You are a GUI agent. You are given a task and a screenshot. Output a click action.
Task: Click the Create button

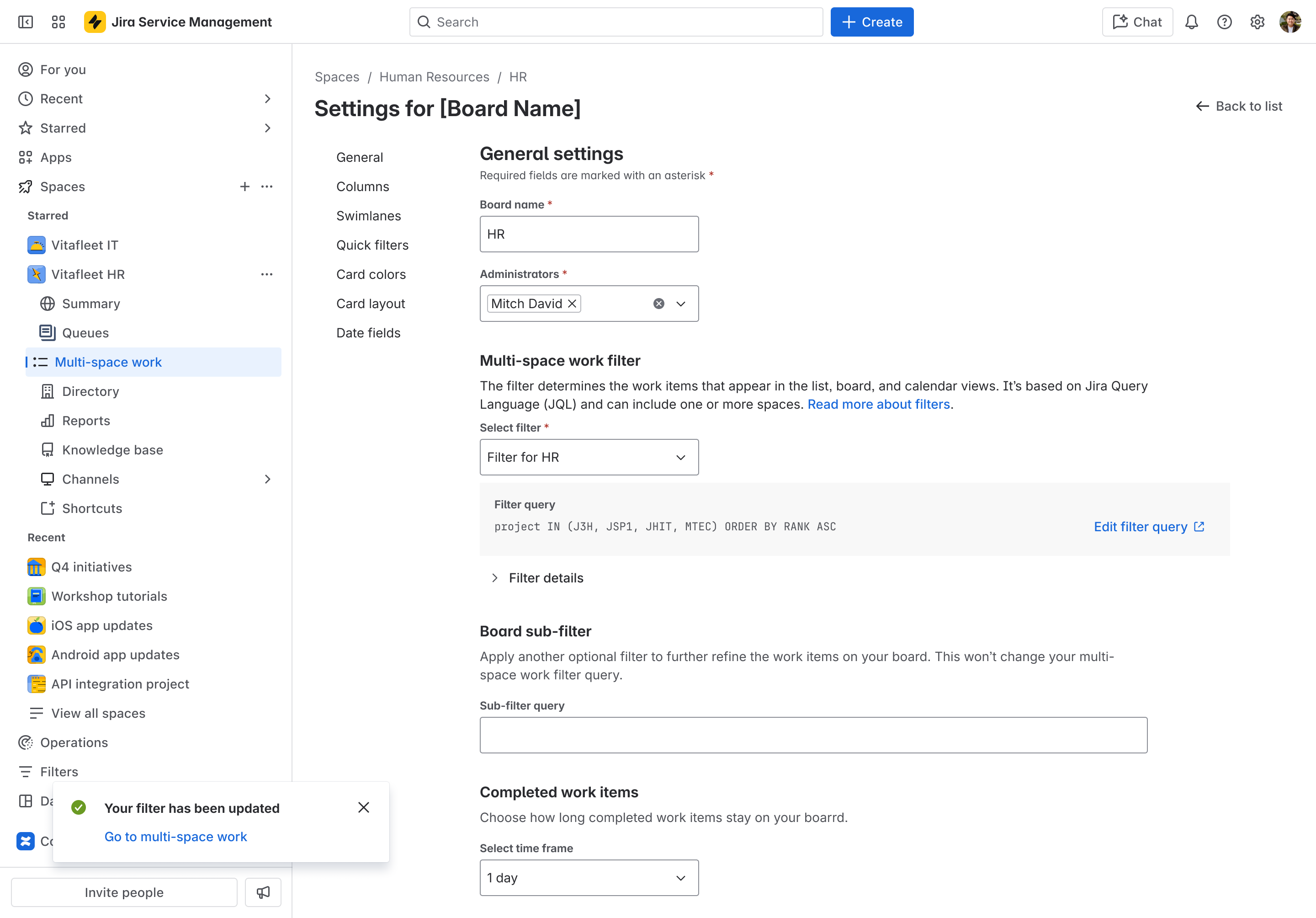(x=872, y=22)
